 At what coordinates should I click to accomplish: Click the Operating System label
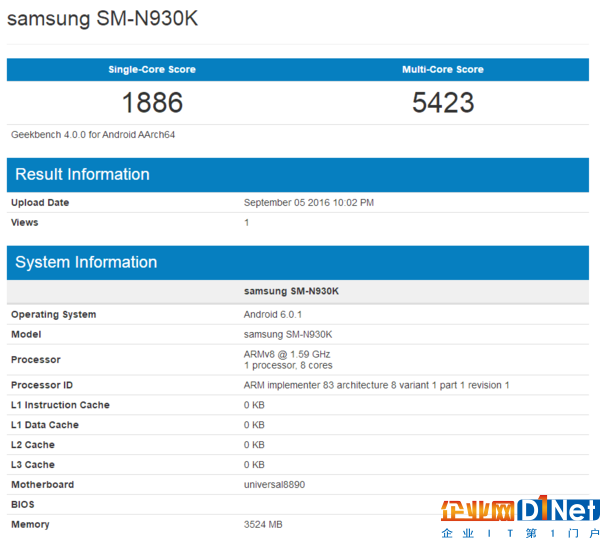point(54,315)
